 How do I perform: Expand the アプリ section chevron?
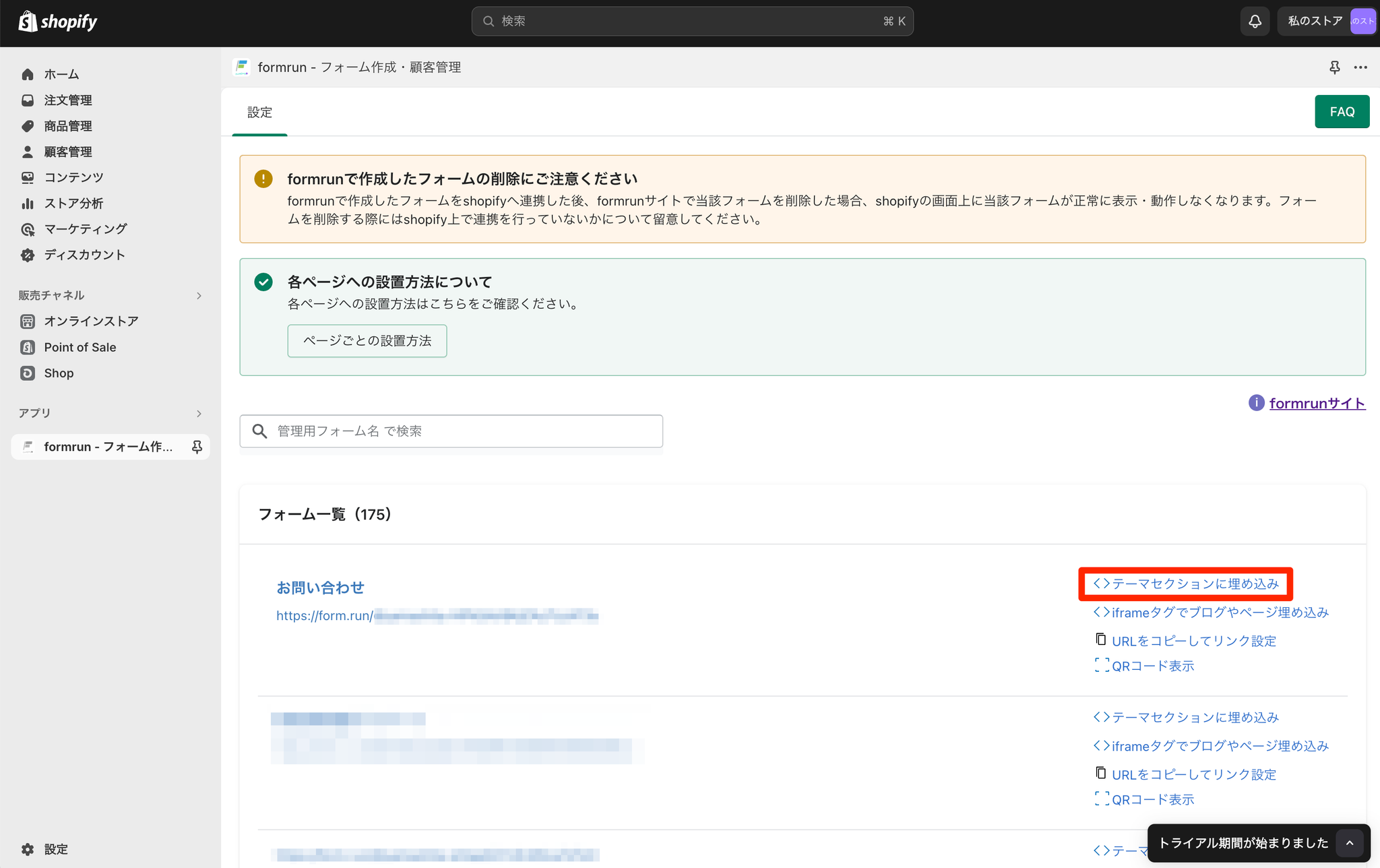pyautogui.click(x=199, y=413)
